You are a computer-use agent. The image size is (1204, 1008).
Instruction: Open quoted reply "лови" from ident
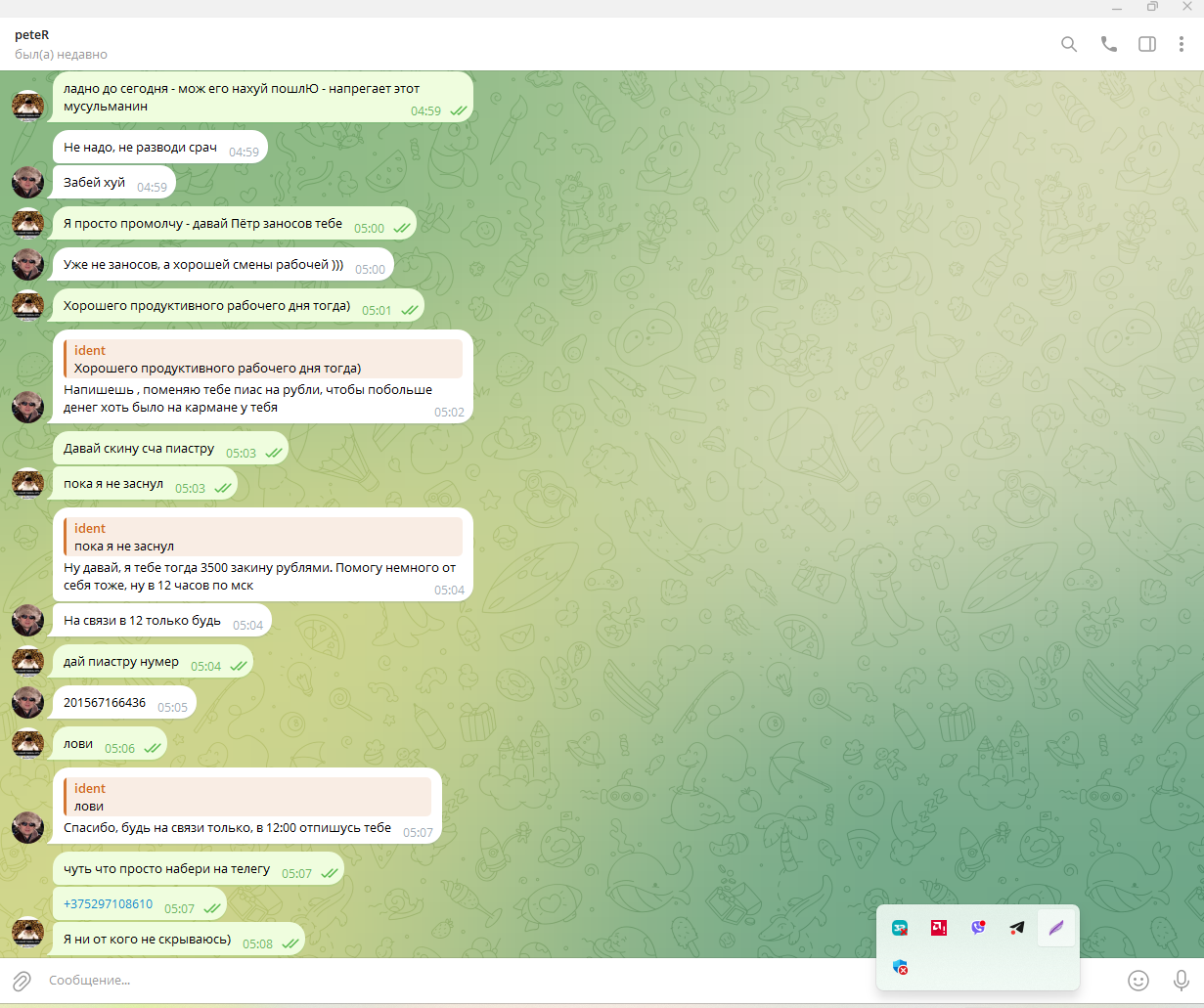tap(246, 797)
